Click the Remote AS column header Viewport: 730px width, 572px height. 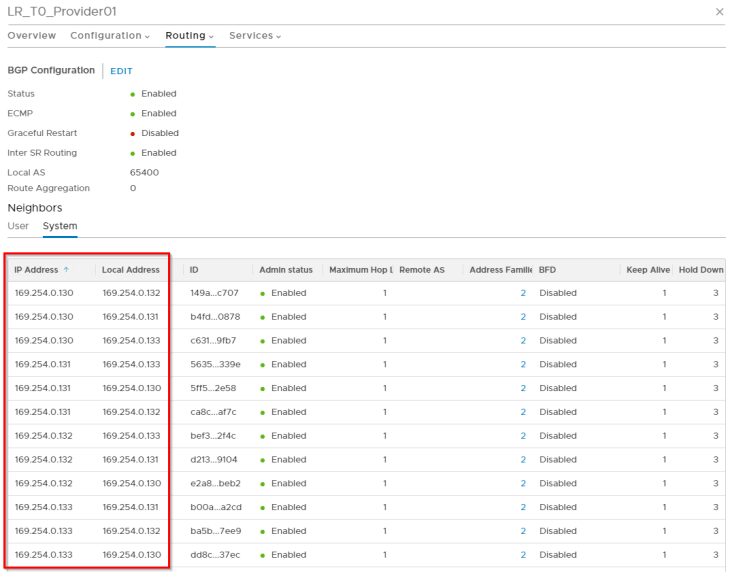pyautogui.click(x=421, y=270)
